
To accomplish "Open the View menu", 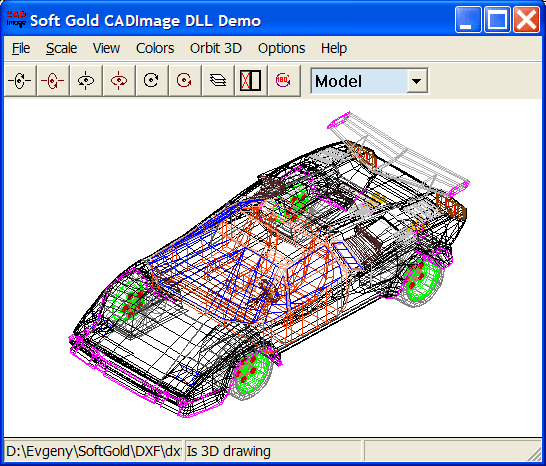I will point(106,48).
